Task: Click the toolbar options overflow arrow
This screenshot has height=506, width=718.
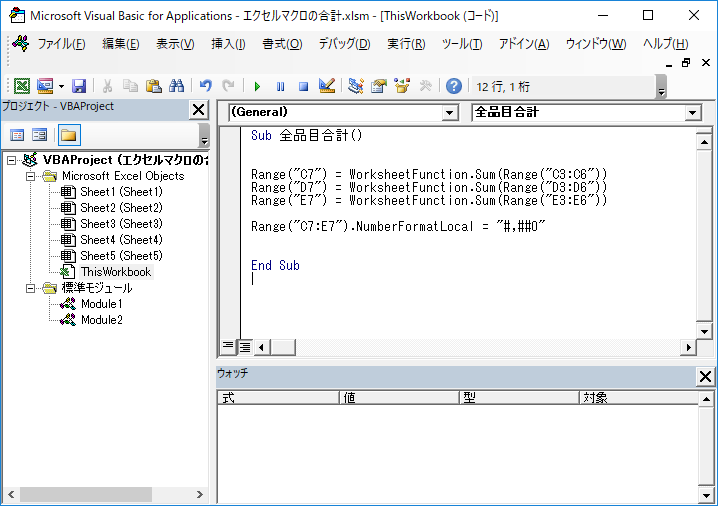Action: [661, 87]
